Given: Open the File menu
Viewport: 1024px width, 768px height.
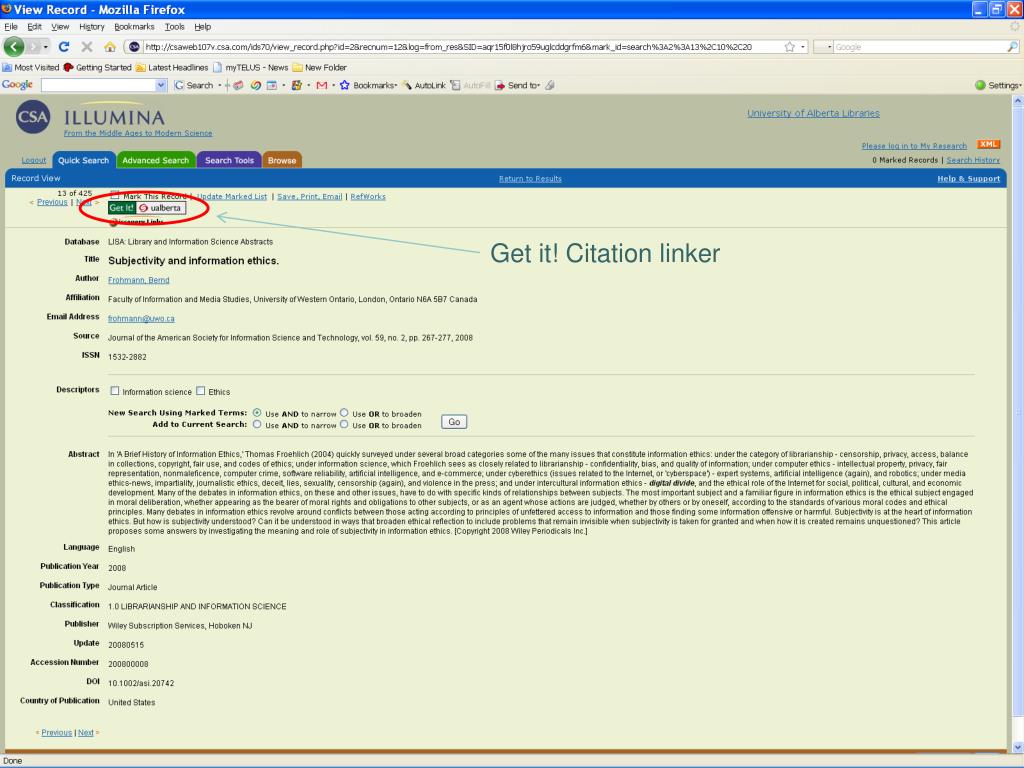Looking at the screenshot, I should [10, 27].
